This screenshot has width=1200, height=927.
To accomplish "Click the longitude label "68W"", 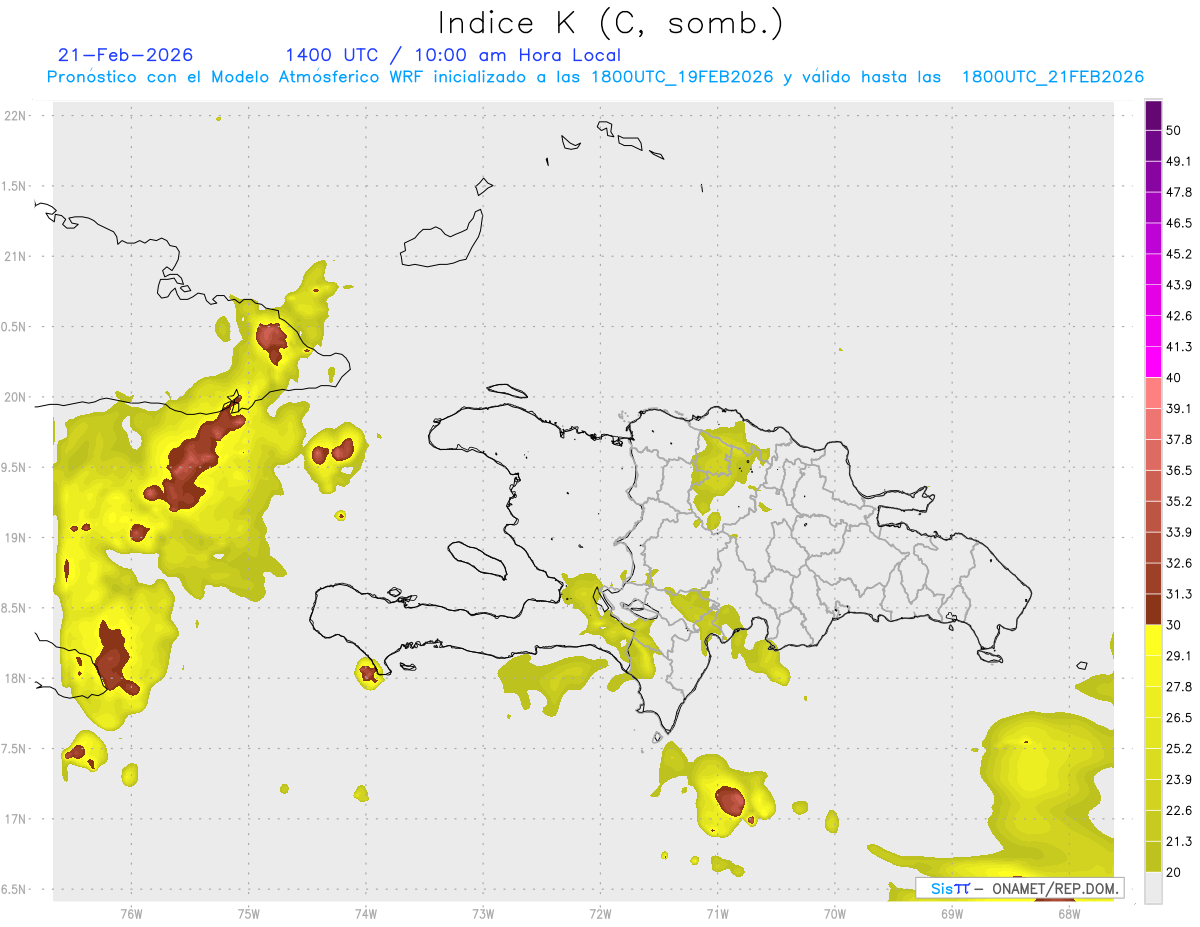I will (1068, 913).
